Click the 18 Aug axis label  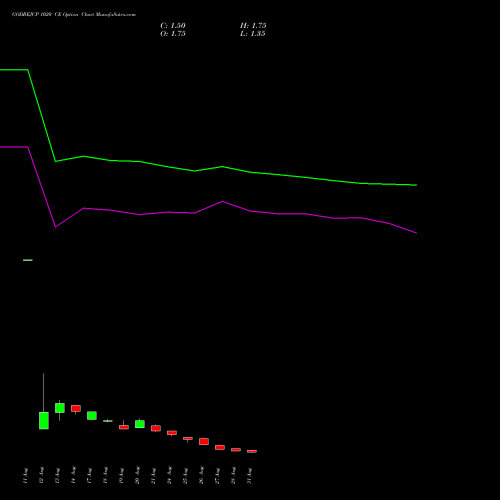click(x=106, y=476)
